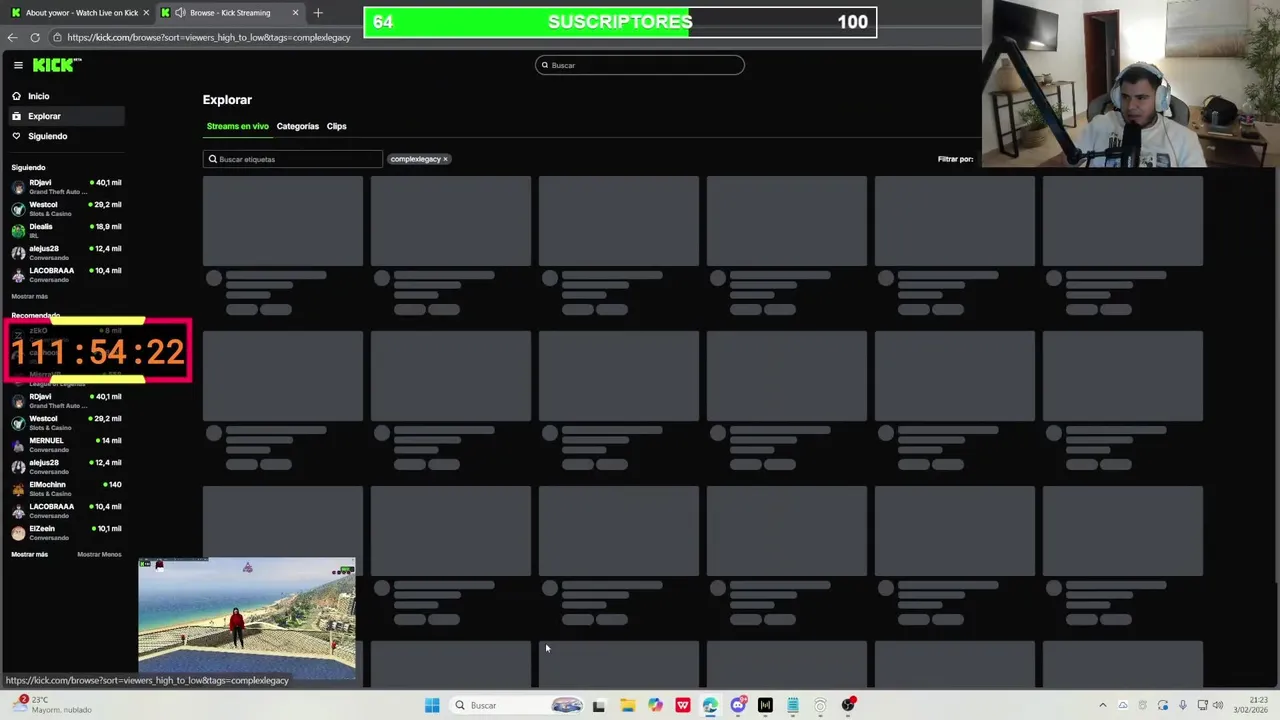The height and width of the screenshot is (720, 1280).
Task: Open alejus28 in the Recomendado list
Action: coord(66,466)
